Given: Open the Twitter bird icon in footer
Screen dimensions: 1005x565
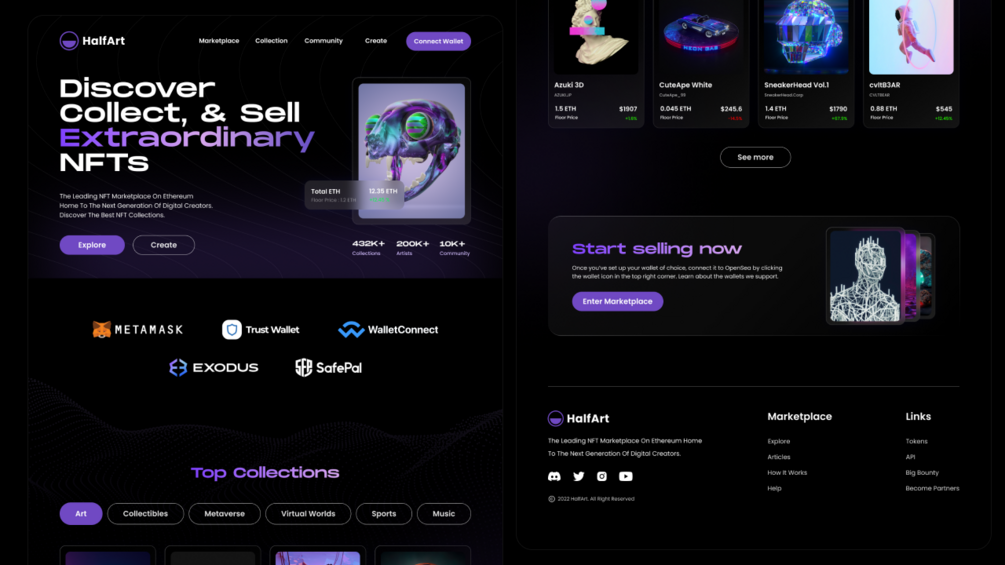Looking at the screenshot, I should 579,477.
